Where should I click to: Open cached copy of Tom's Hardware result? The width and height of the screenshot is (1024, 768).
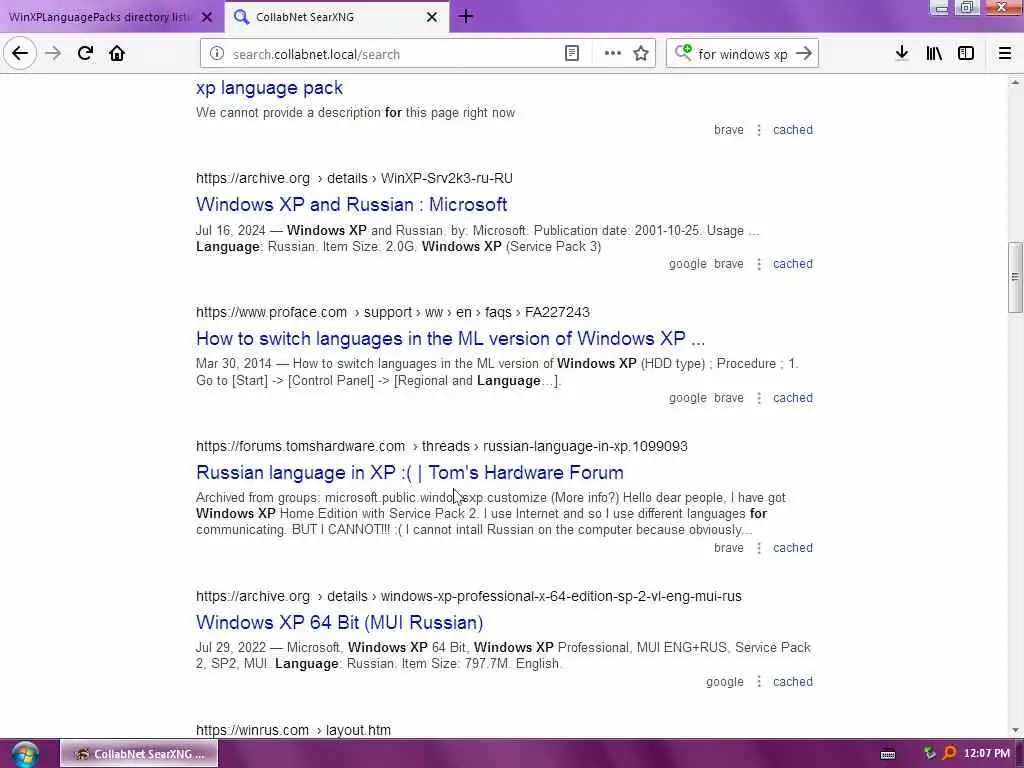click(793, 548)
